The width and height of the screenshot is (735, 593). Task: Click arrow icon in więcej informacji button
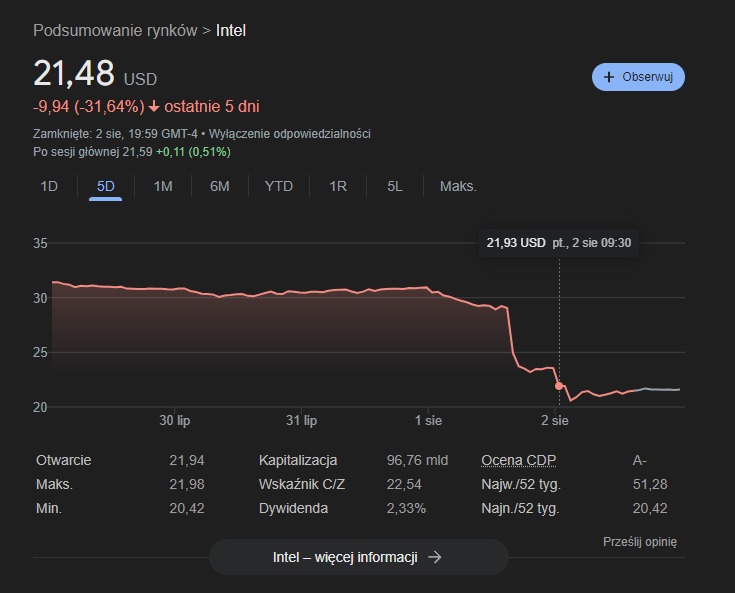point(435,557)
